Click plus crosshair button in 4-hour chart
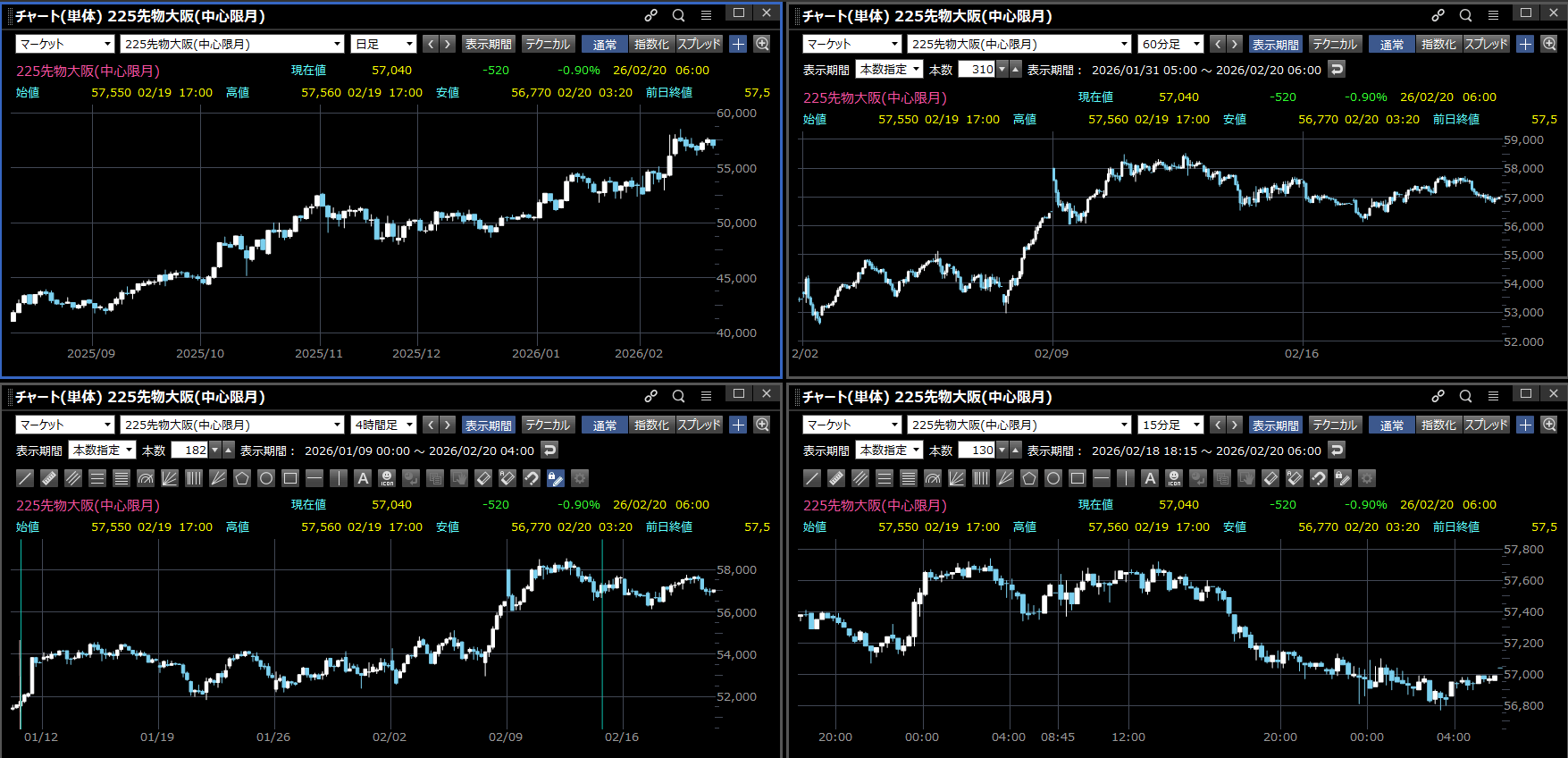 coord(738,425)
